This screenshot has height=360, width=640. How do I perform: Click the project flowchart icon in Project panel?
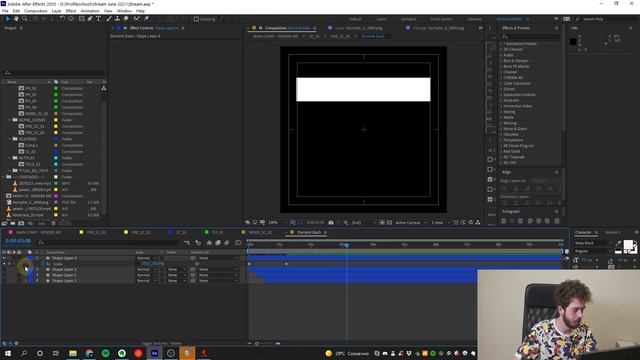click(x=104, y=88)
